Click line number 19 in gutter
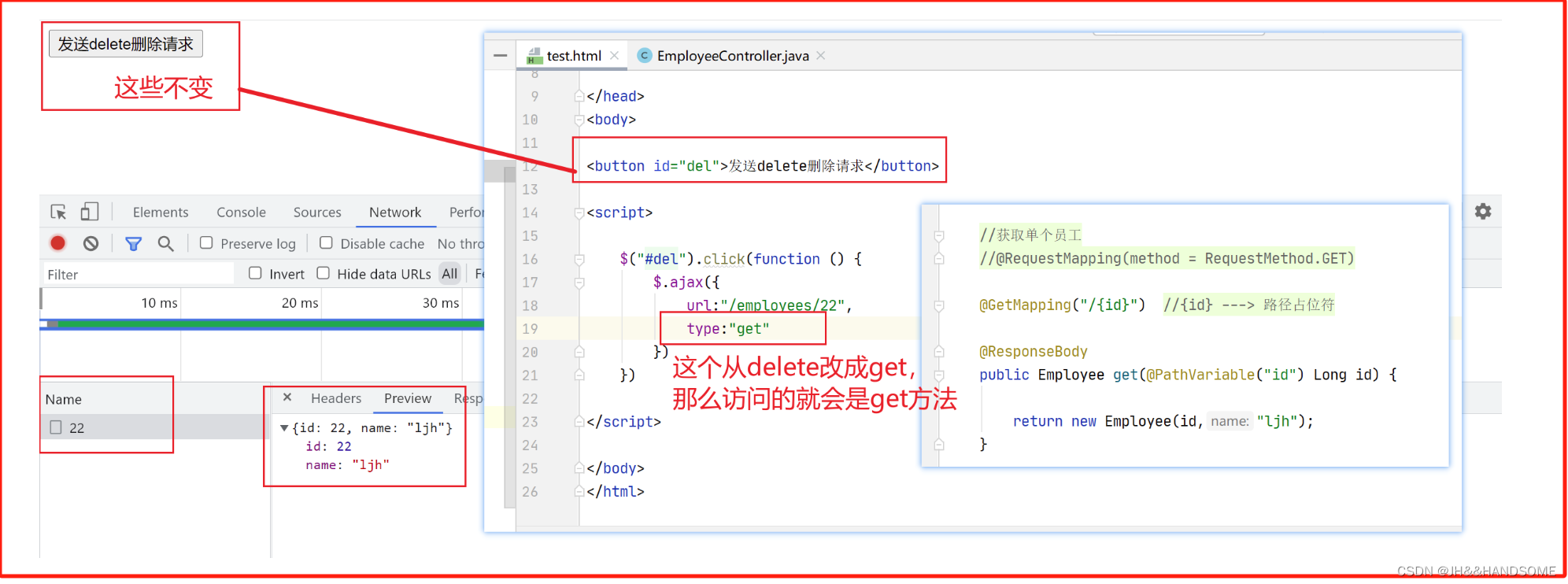The image size is (1568, 584). pos(530,329)
